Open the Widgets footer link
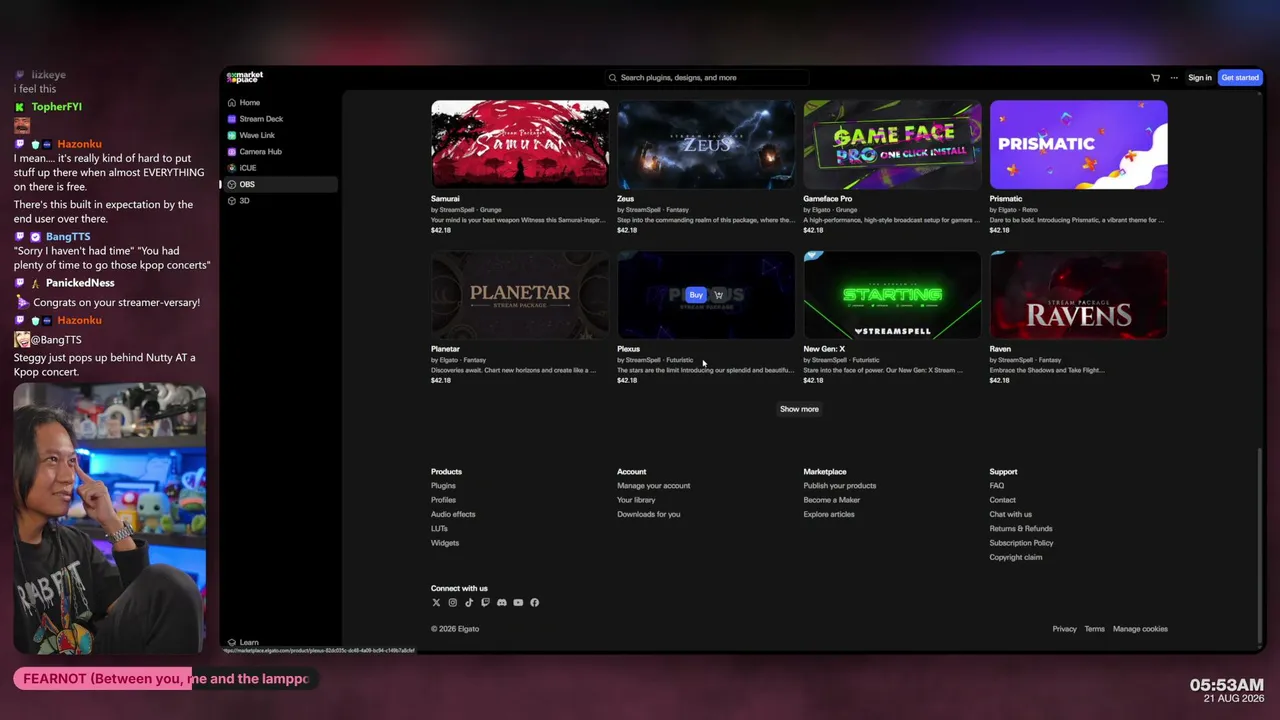The width and height of the screenshot is (1280, 720). 445,543
